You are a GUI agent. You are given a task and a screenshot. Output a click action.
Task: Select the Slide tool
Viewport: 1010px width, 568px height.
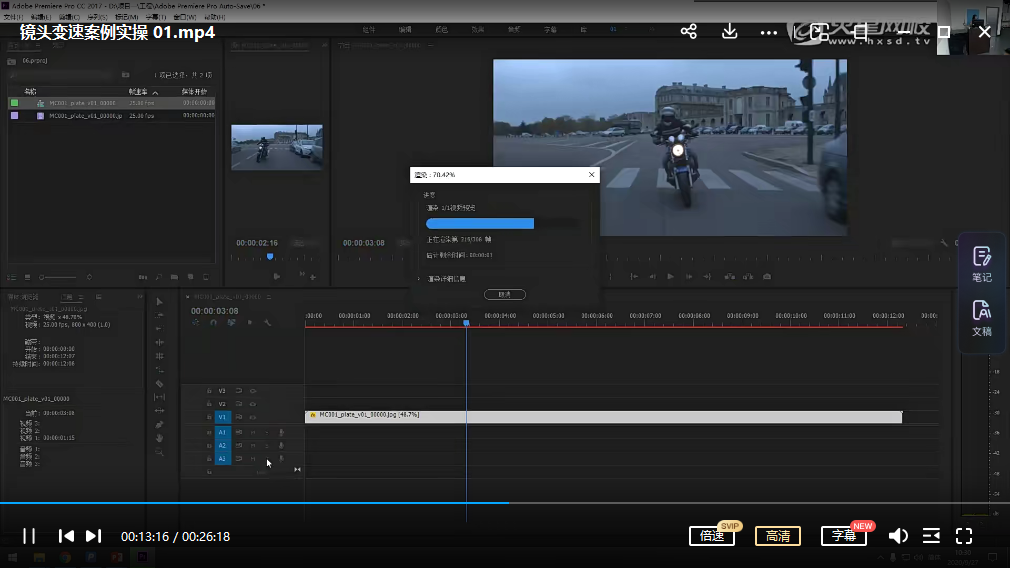tap(160, 410)
